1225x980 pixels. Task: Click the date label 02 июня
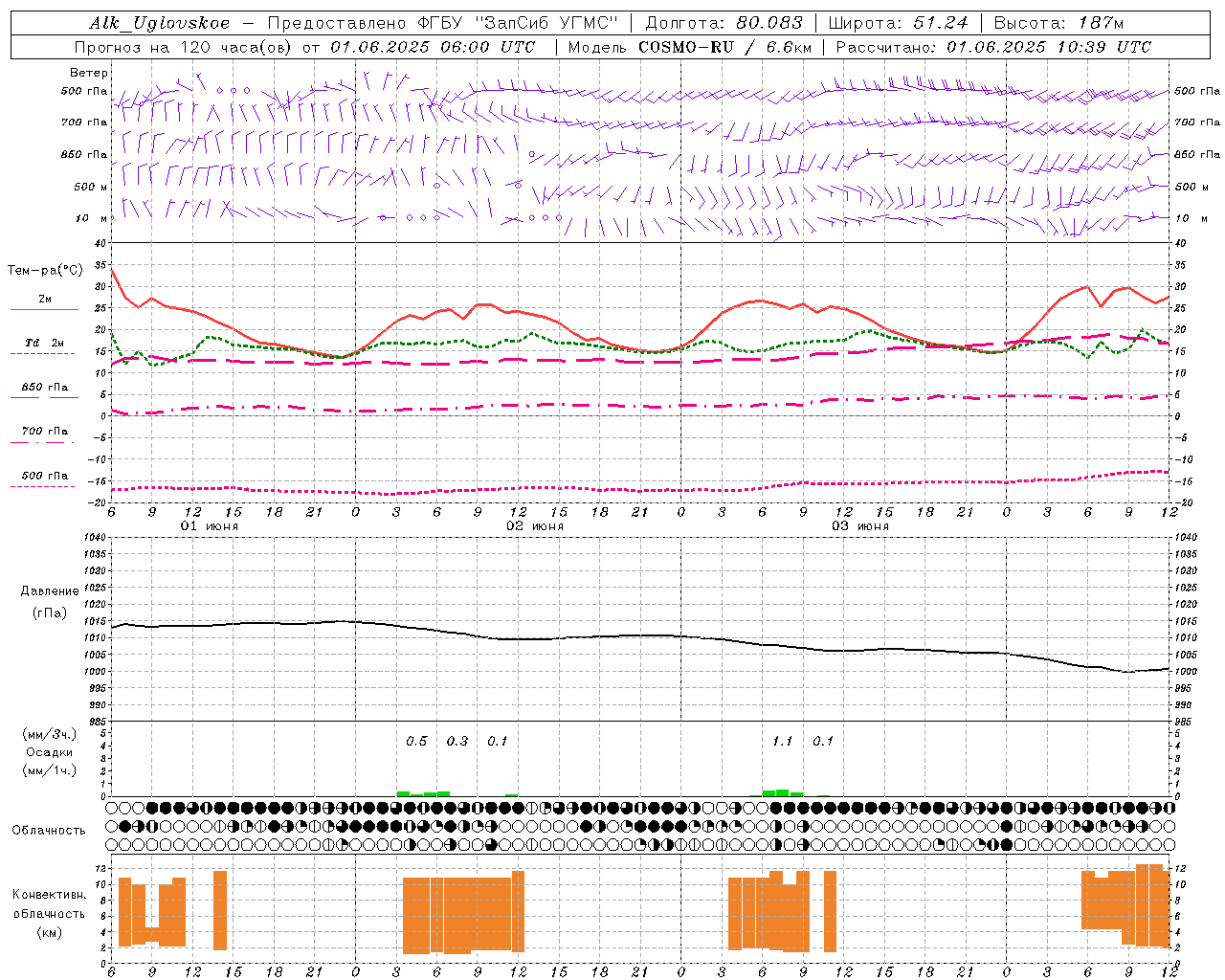point(535,526)
